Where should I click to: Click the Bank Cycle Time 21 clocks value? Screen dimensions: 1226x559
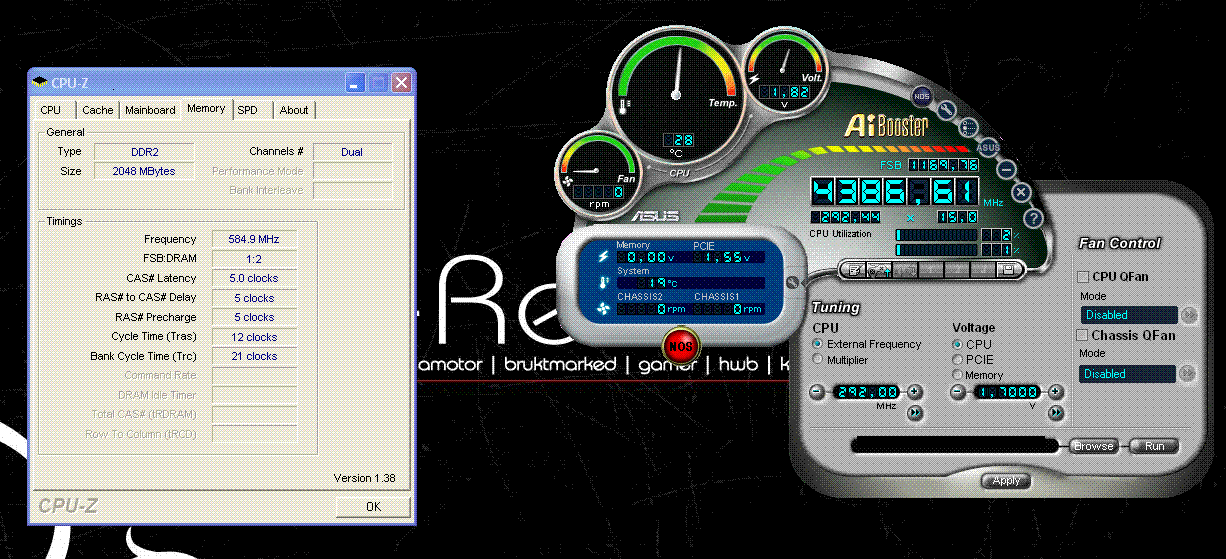tap(254, 356)
